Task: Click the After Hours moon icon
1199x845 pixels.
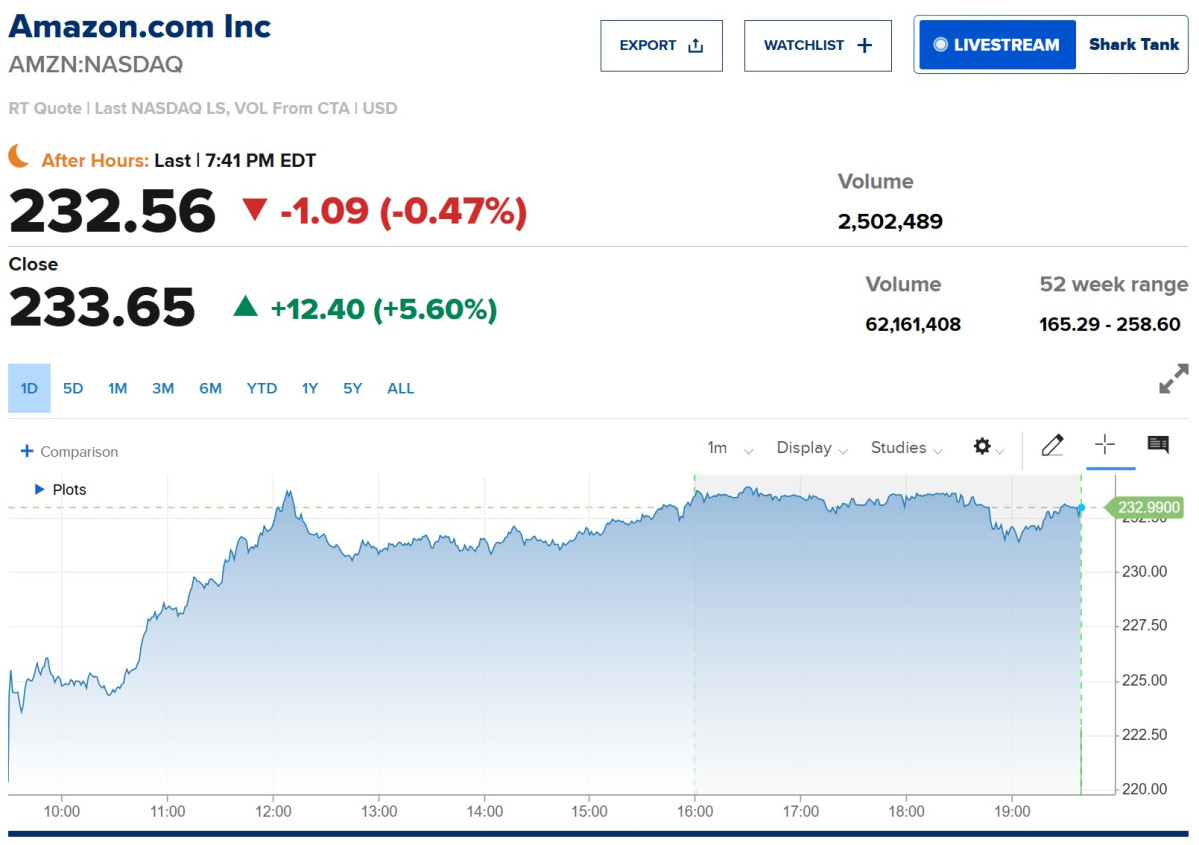Action: pos(19,157)
